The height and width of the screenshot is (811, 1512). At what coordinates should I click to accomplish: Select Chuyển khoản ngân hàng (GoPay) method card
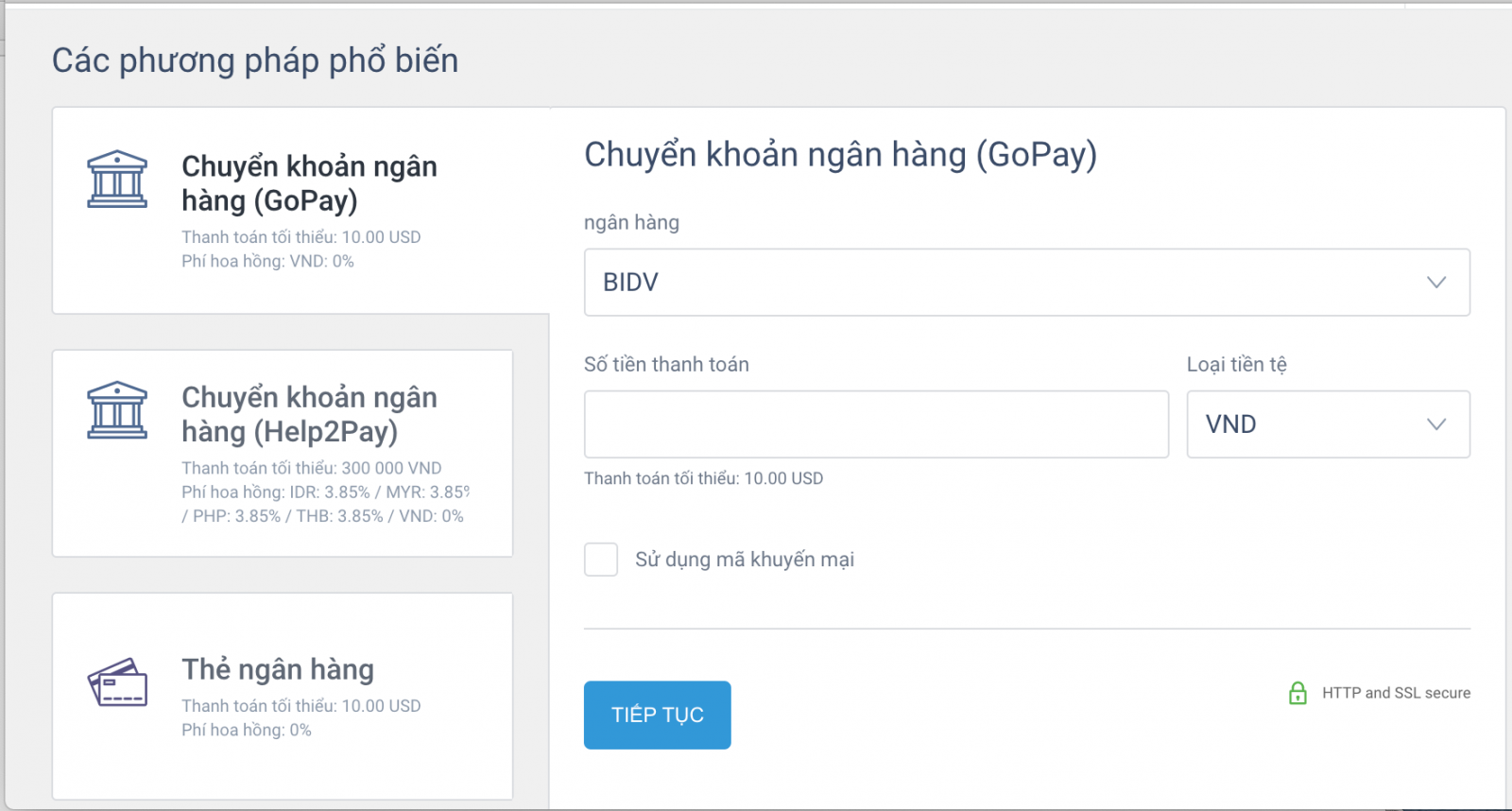point(301,210)
